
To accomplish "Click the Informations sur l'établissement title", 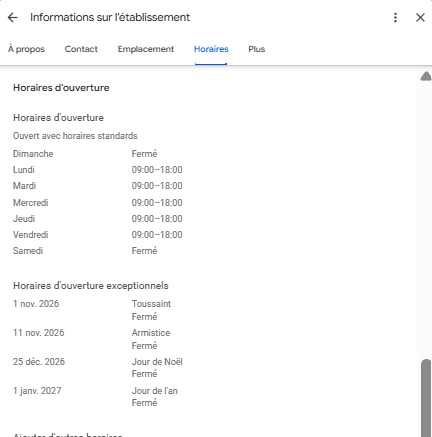I will (x=110, y=17).
